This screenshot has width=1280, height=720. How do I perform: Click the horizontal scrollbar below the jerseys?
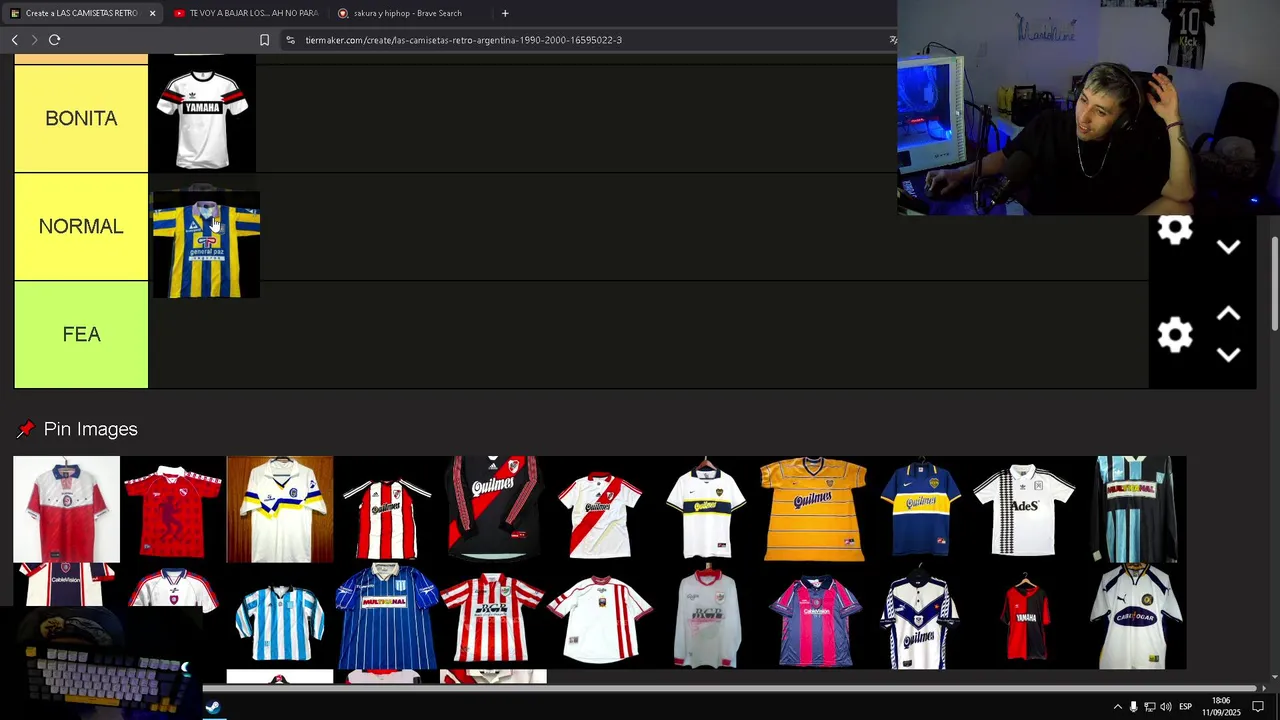point(730,688)
